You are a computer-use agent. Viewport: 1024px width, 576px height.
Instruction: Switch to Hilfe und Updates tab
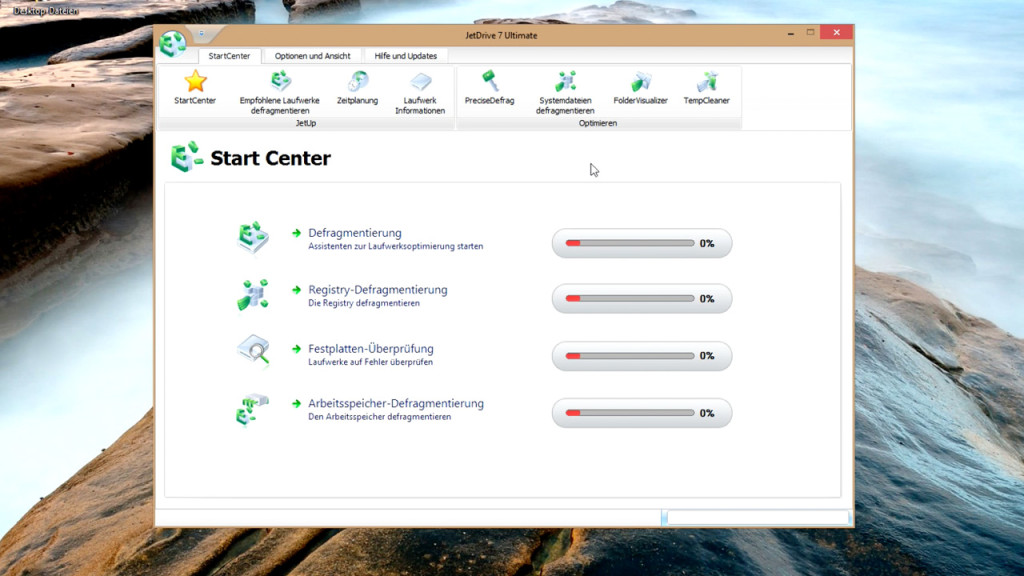pos(406,56)
